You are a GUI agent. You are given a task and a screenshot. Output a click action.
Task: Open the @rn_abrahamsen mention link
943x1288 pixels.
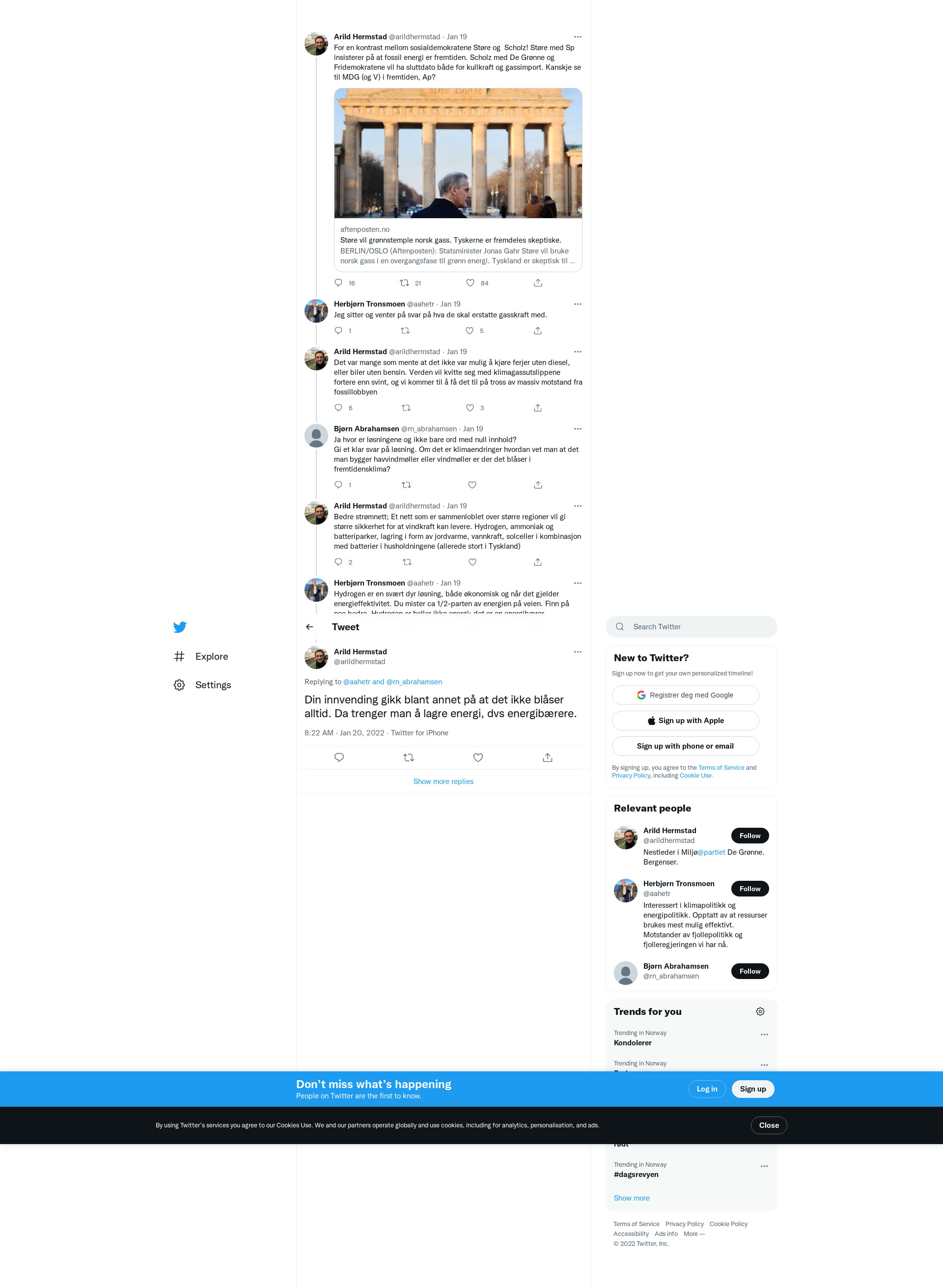414,682
